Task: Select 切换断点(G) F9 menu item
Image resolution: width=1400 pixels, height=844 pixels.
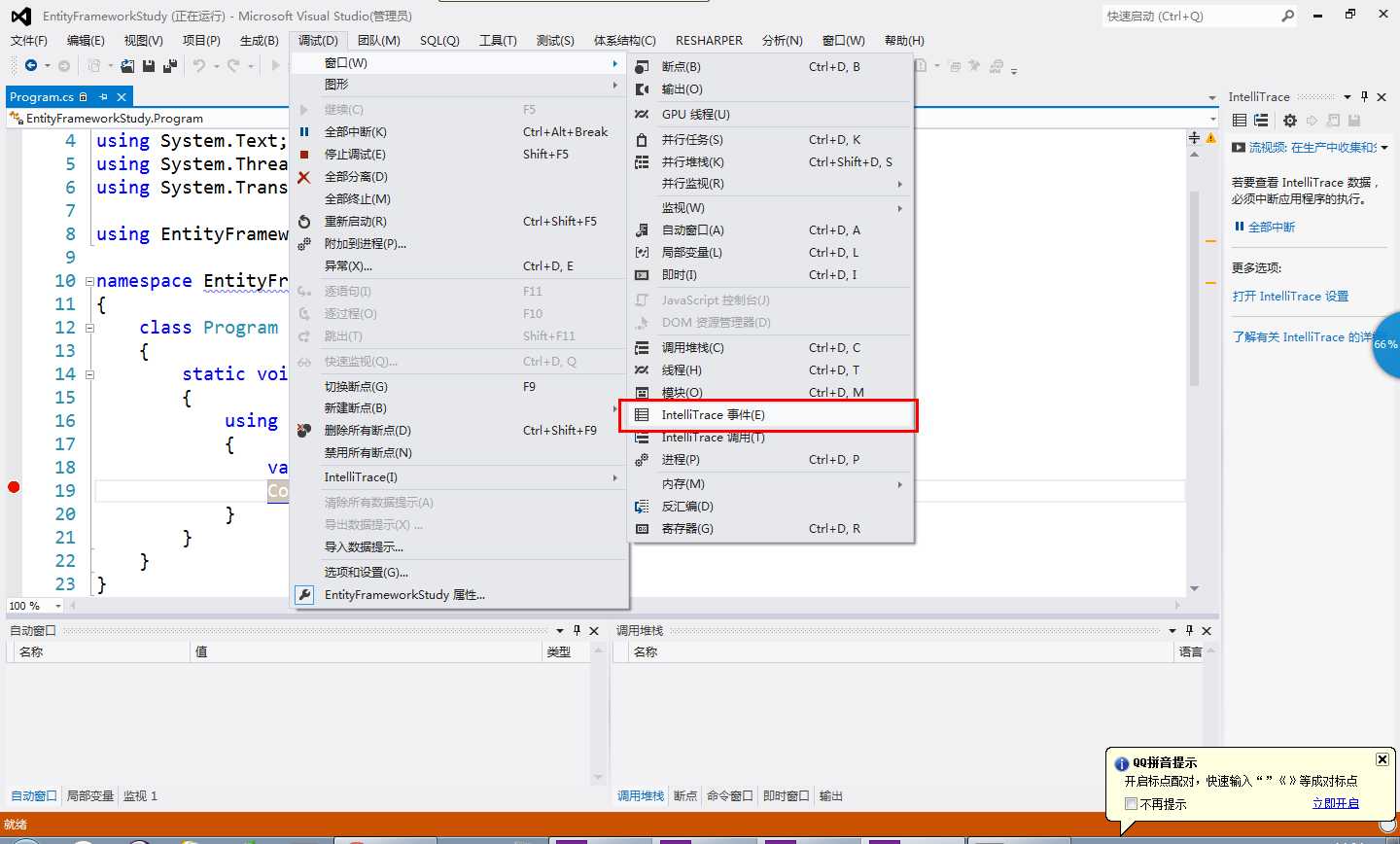Action: pos(459,387)
